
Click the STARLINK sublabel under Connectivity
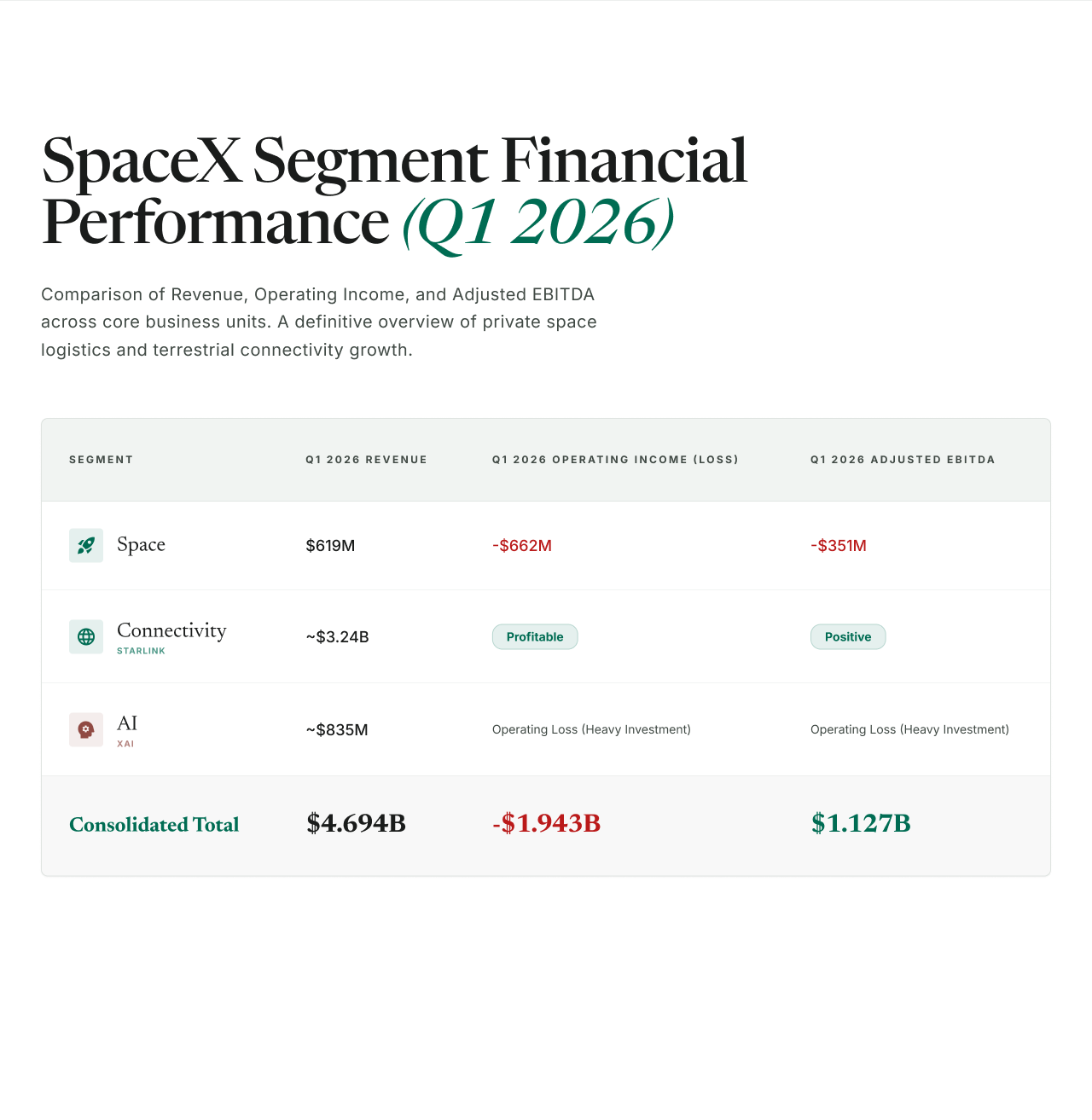click(x=142, y=651)
